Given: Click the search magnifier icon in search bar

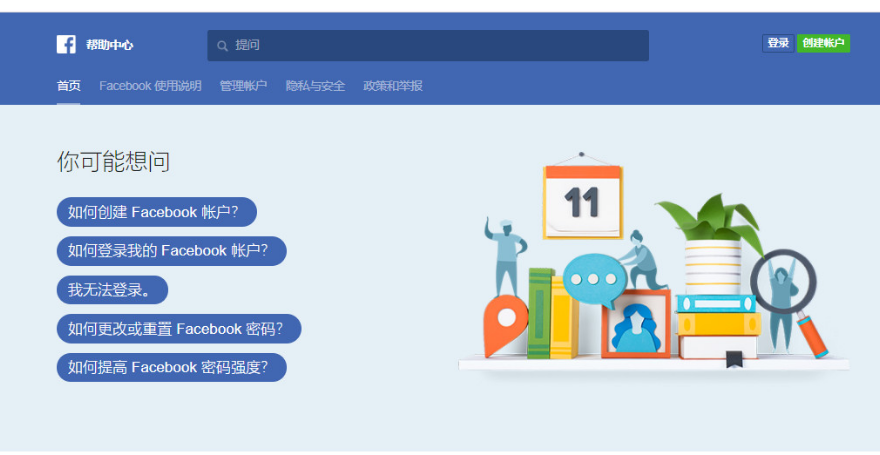Looking at the screenshot, I should (x=222, y=46).
